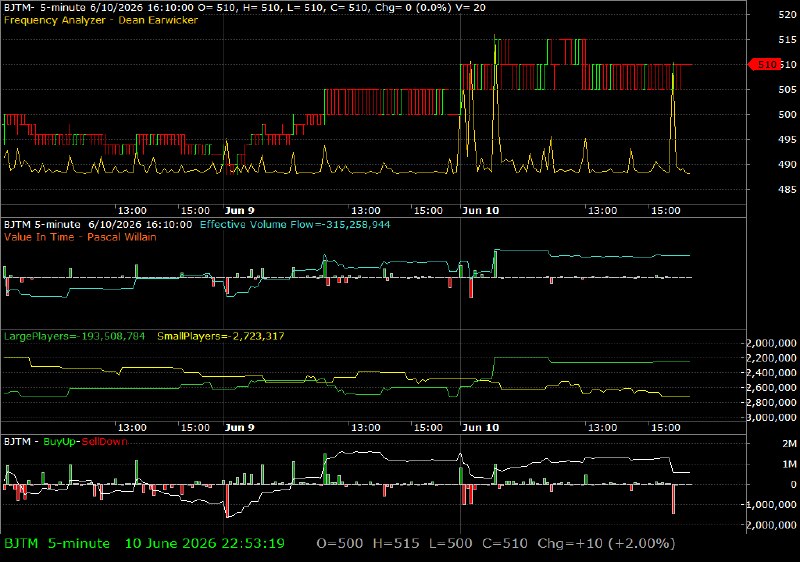The width and height of the screenshot is (800, 562).
Task: Click the 'L=500' status bar value
Action: 451,544
